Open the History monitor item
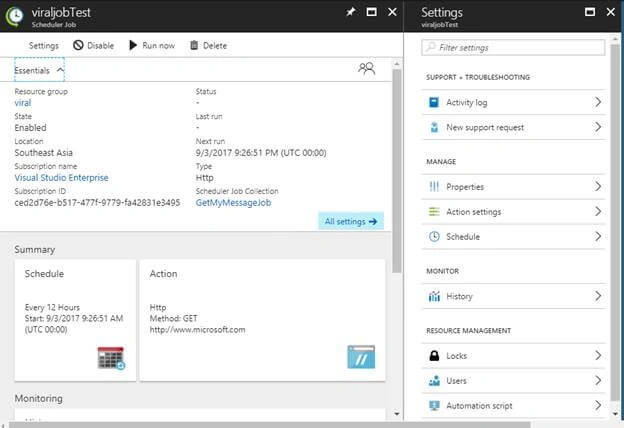Image resolution: width=624 pixels, height=428 pixels. pyautogui.click(x=513, y=296)
